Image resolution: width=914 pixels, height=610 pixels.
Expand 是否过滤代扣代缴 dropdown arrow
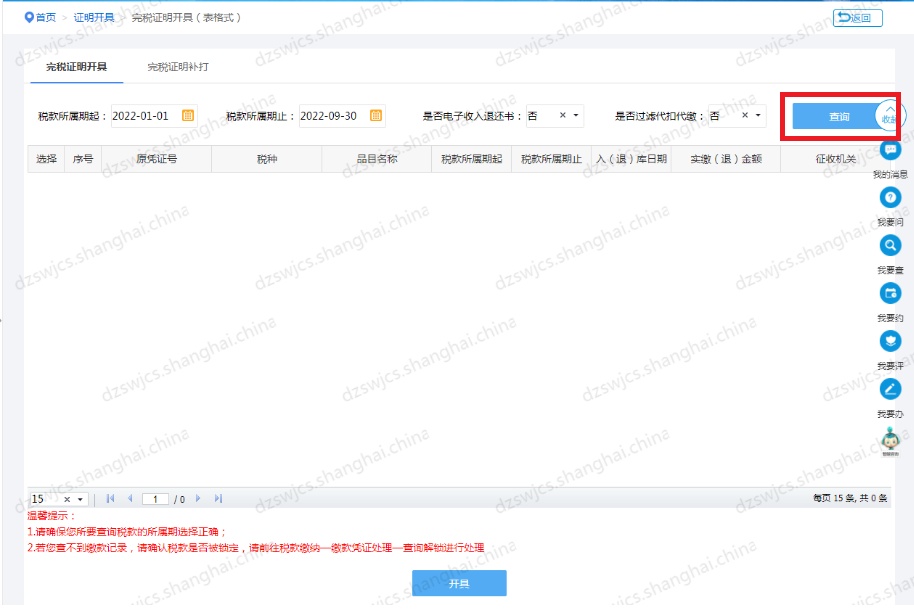[758, 115]
